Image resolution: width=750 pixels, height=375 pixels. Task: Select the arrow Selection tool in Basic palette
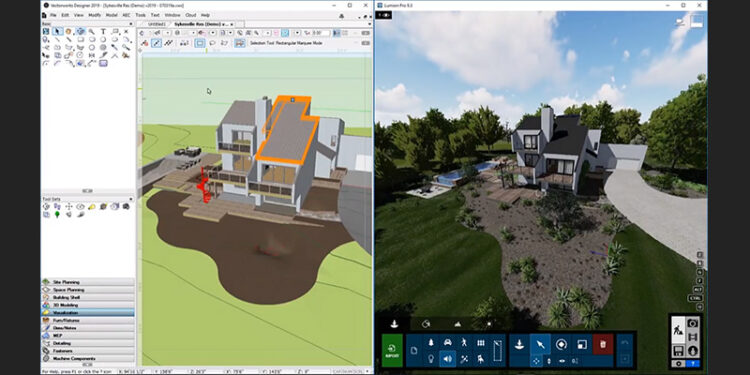(x=57, y=32)
